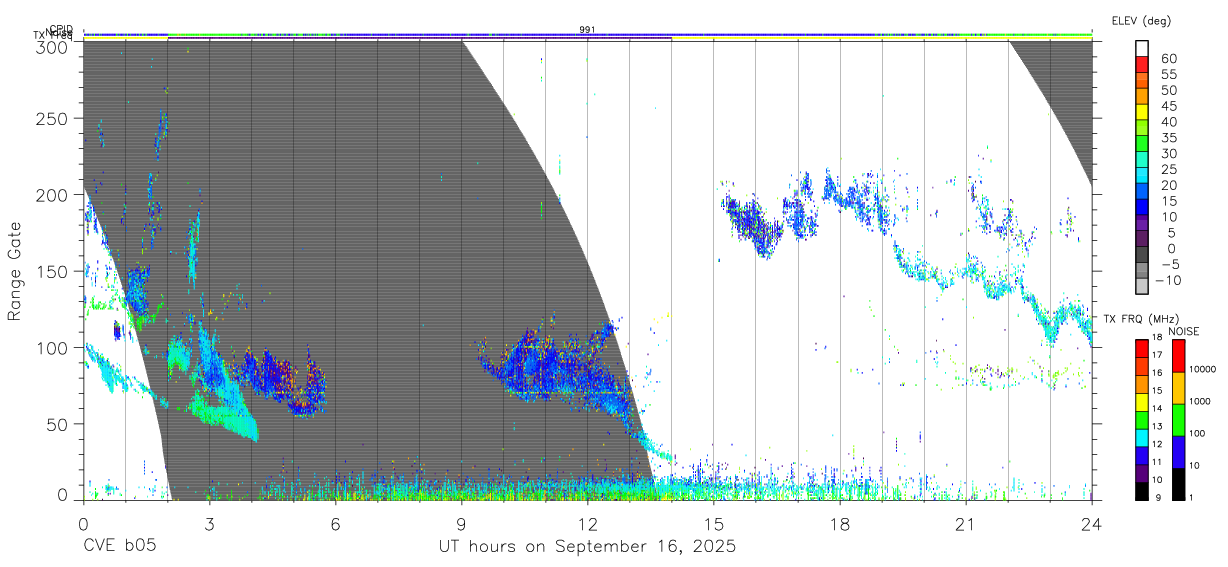
Task: Click the NOISE legend value "100"
Action: coord(1199,433)
